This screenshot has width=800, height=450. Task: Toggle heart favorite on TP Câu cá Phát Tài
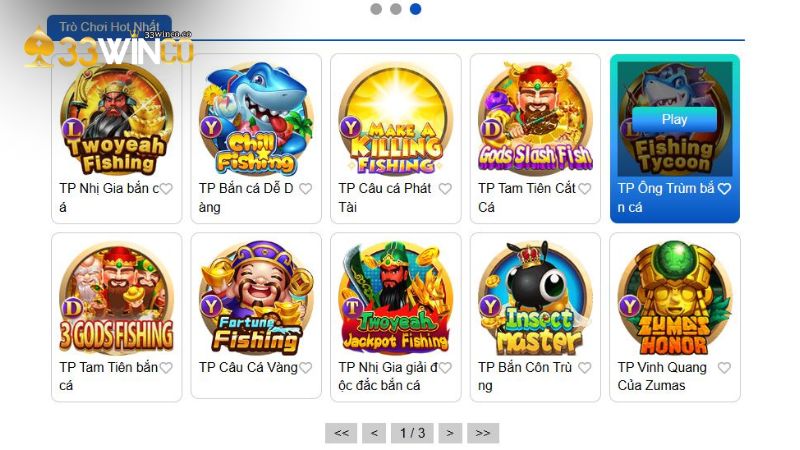point(445,189)
